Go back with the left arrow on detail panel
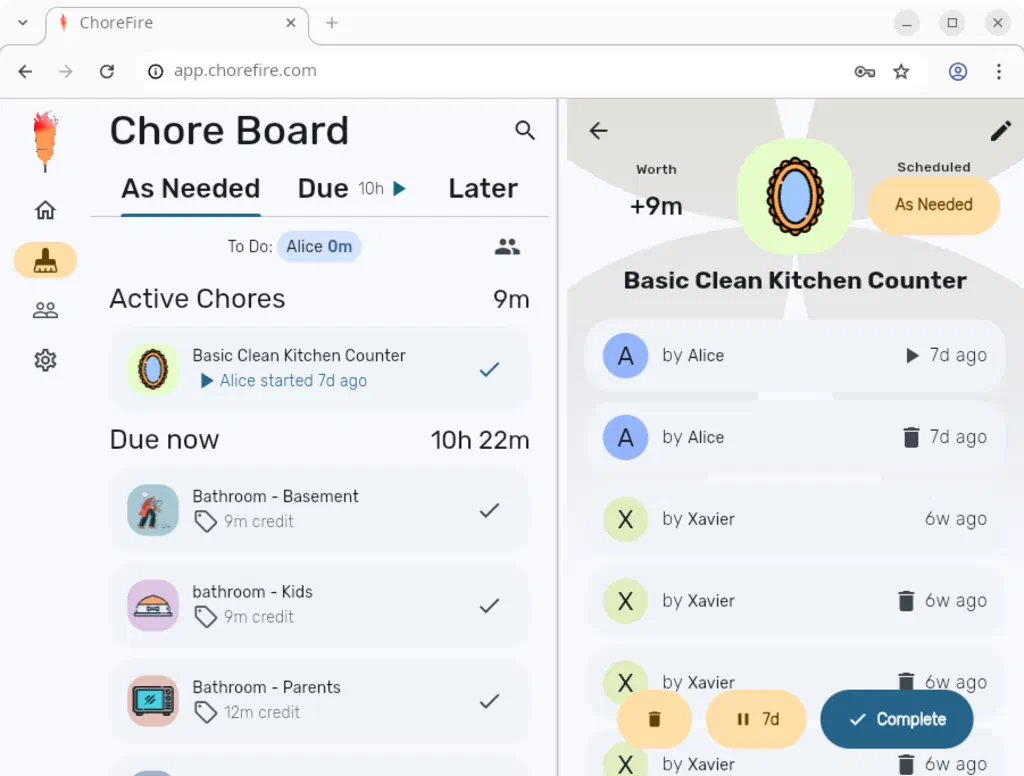 click(597, 130)
